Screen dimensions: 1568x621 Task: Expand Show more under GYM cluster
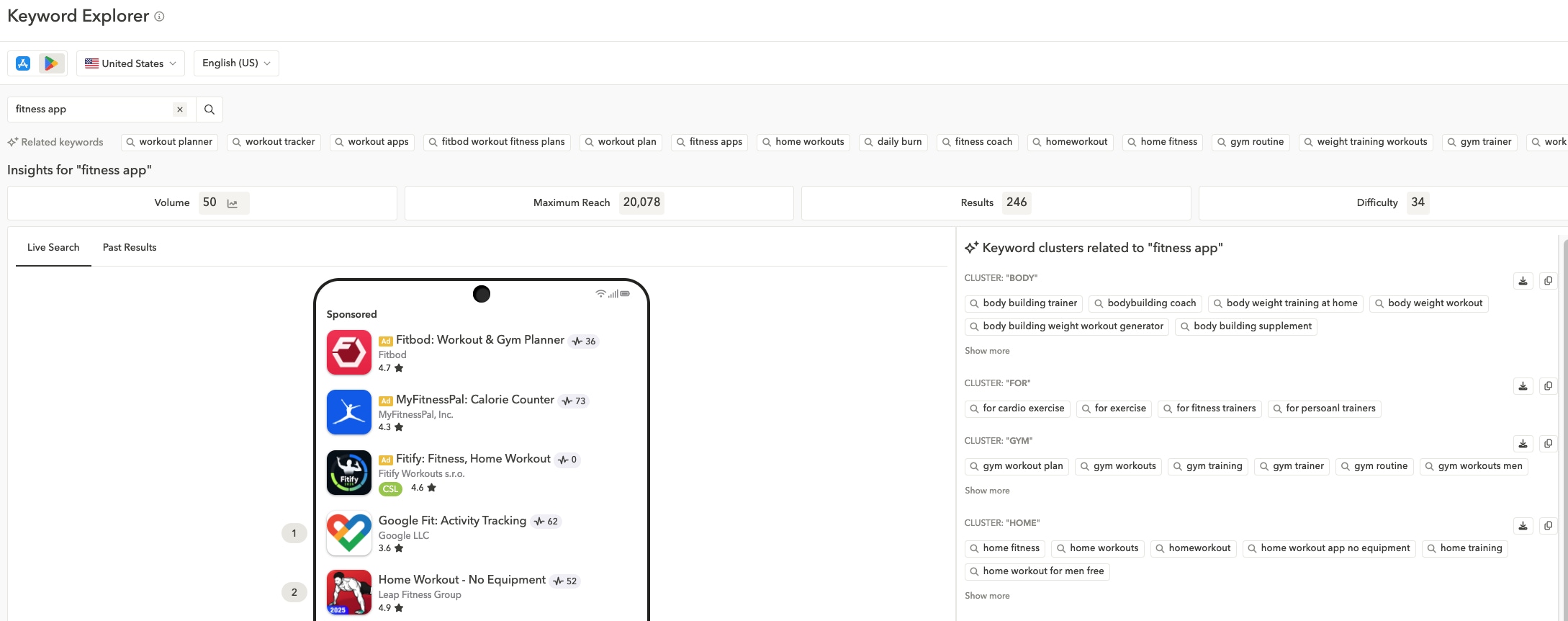coord(987,491)
